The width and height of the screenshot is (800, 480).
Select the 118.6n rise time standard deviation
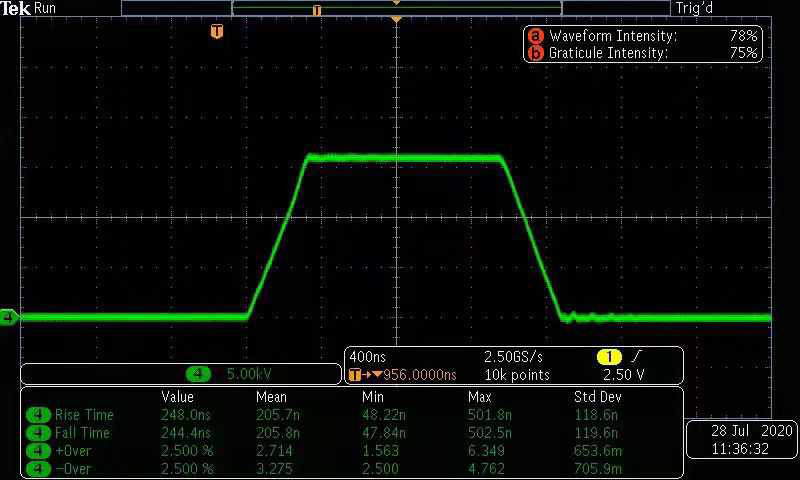pyautogui.click(x=596, y=415)
